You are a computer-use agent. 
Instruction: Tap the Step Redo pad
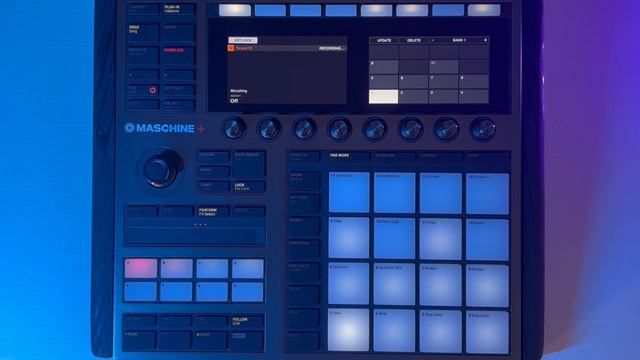click(487, 332)
